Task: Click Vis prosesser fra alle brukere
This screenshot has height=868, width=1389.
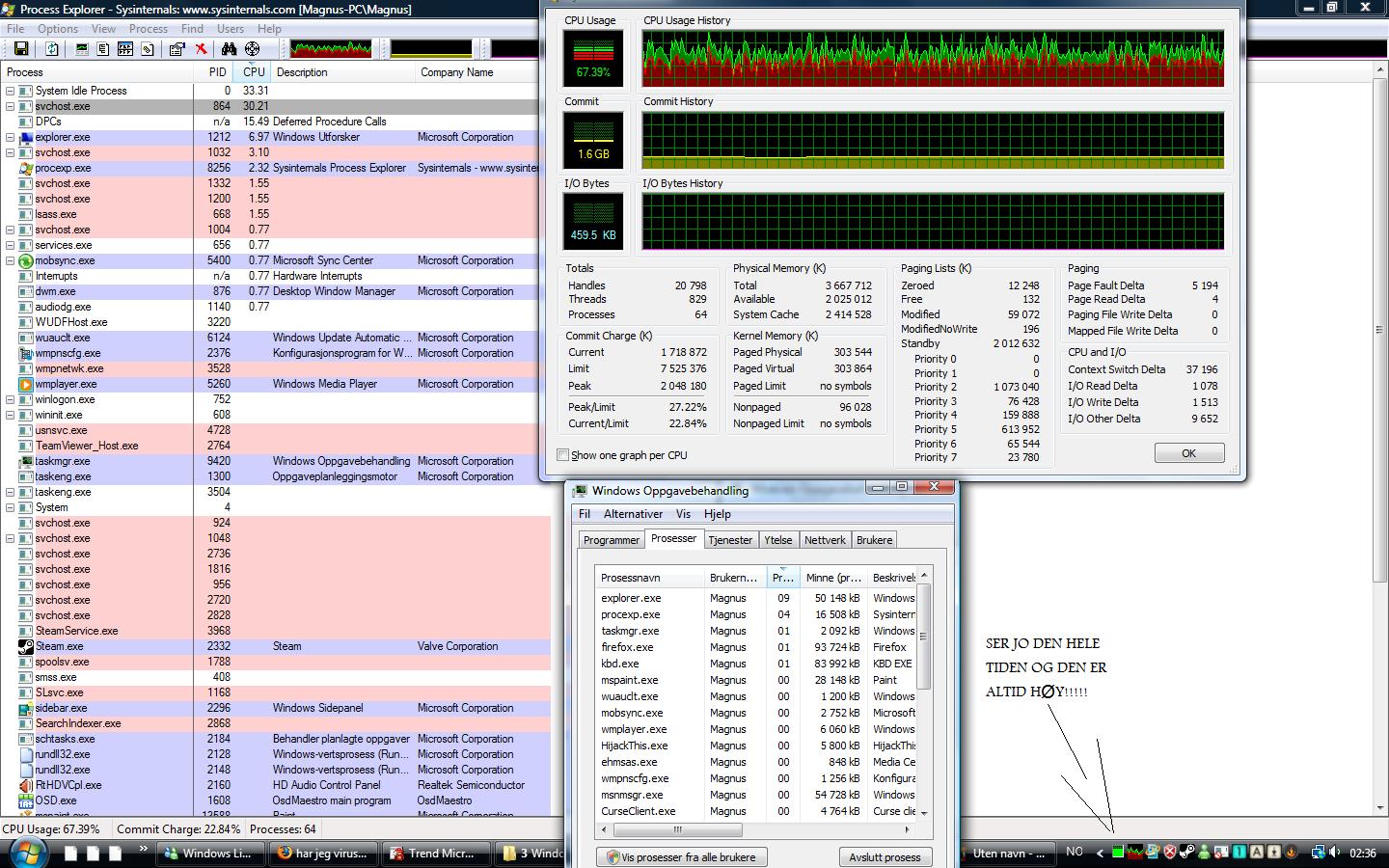Action: pos(682,857)
